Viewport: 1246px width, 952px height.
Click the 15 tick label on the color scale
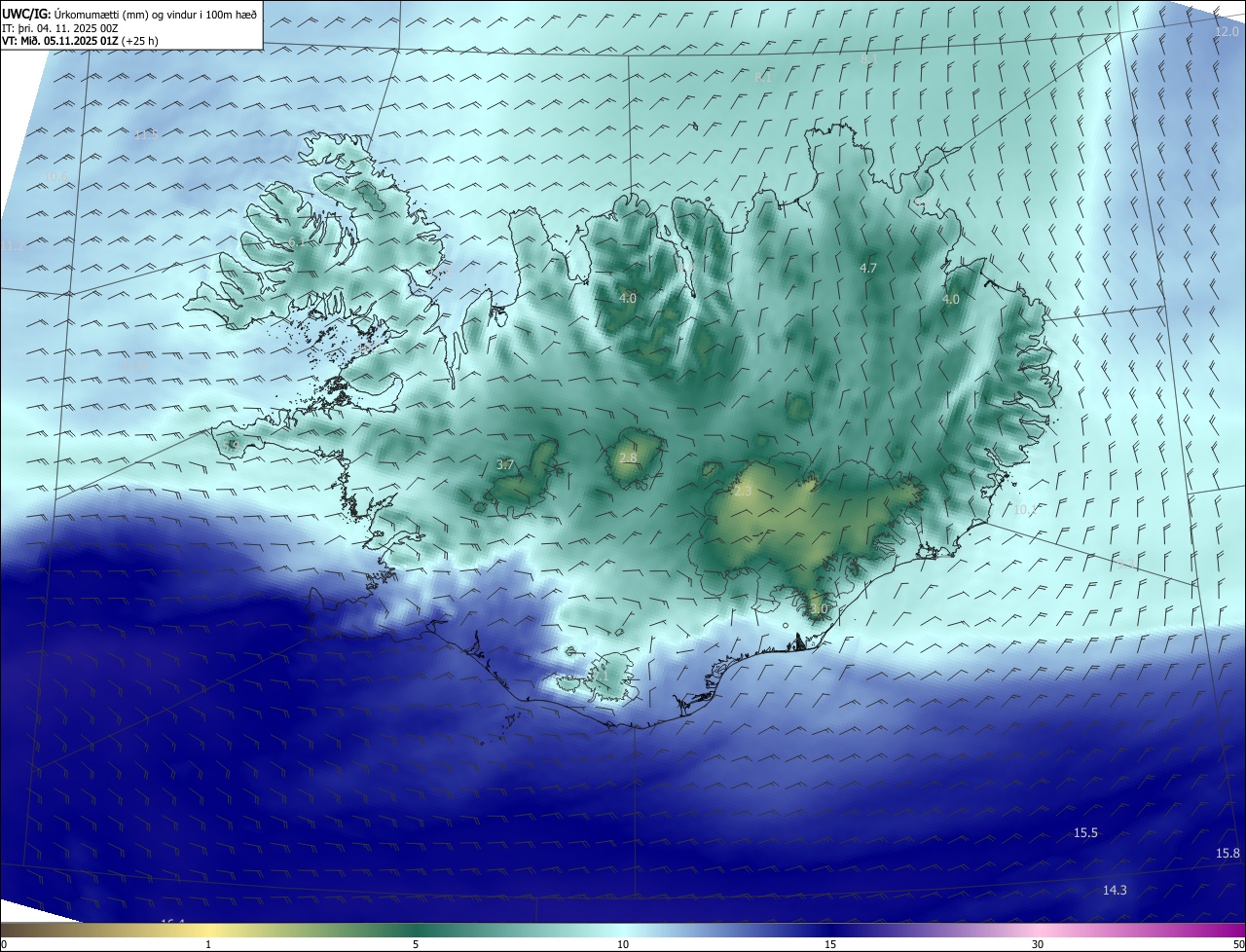coord(830,945)
